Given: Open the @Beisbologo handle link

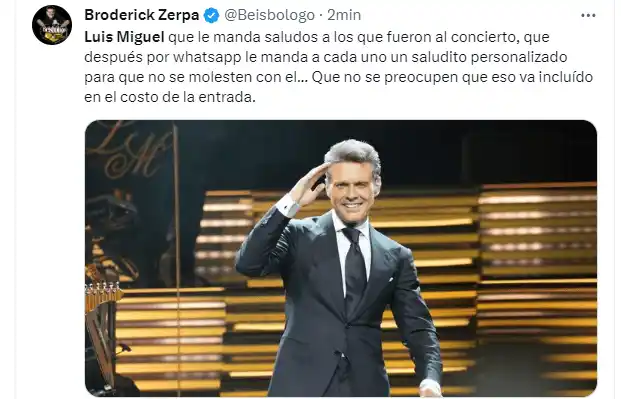Looking at the screenshot, I should point(269,15).
